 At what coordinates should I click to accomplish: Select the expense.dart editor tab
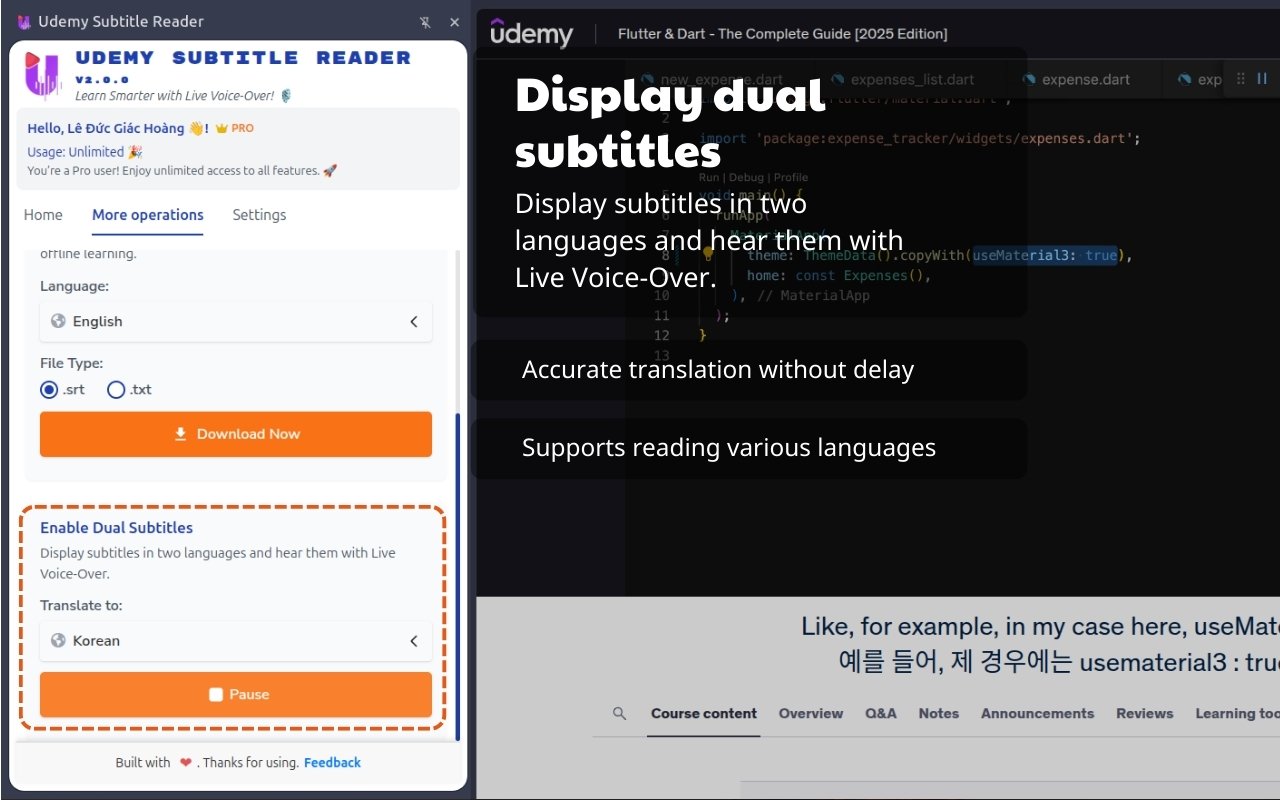click(x=1074, y=80)
